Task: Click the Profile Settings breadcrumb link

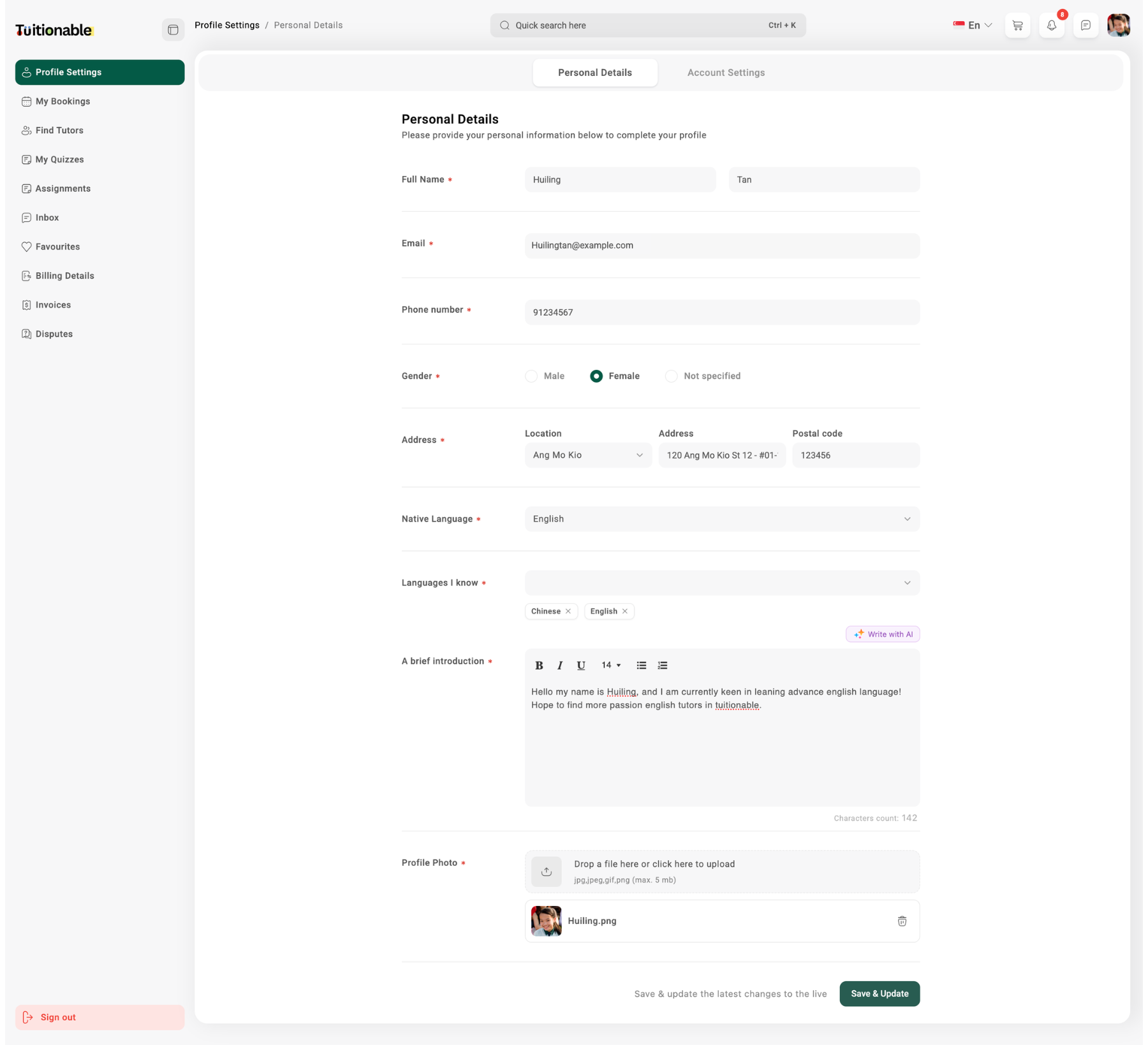Action: [227, 26]
